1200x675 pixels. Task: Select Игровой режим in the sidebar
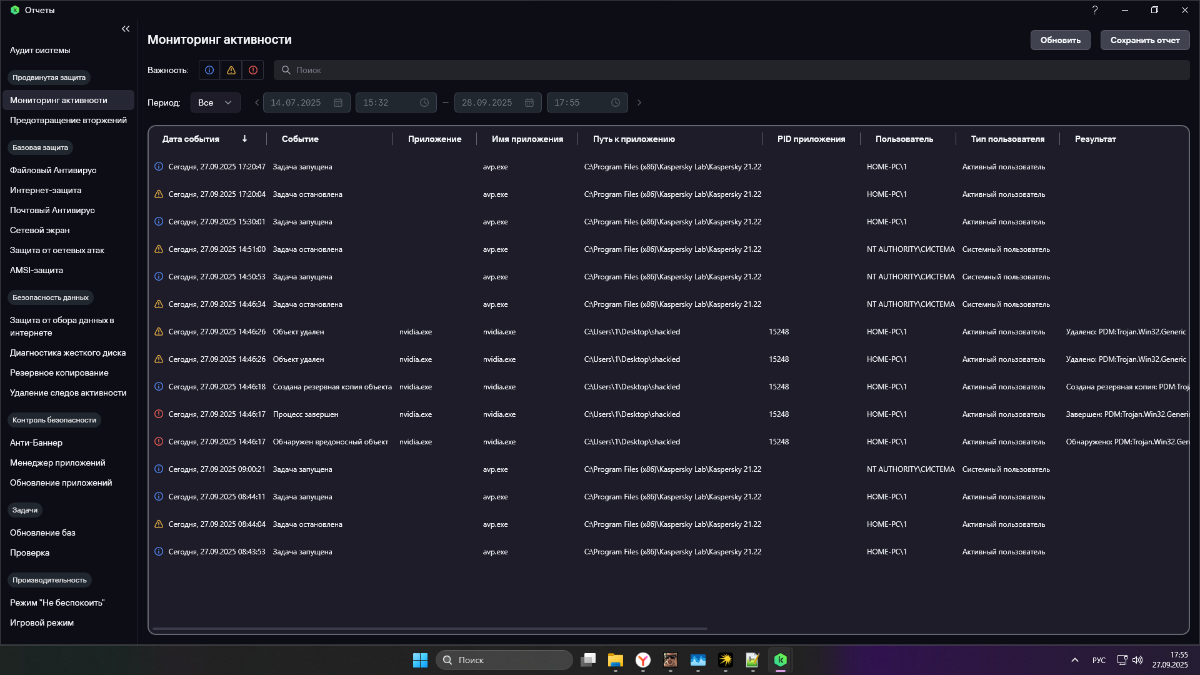[42, 622]
